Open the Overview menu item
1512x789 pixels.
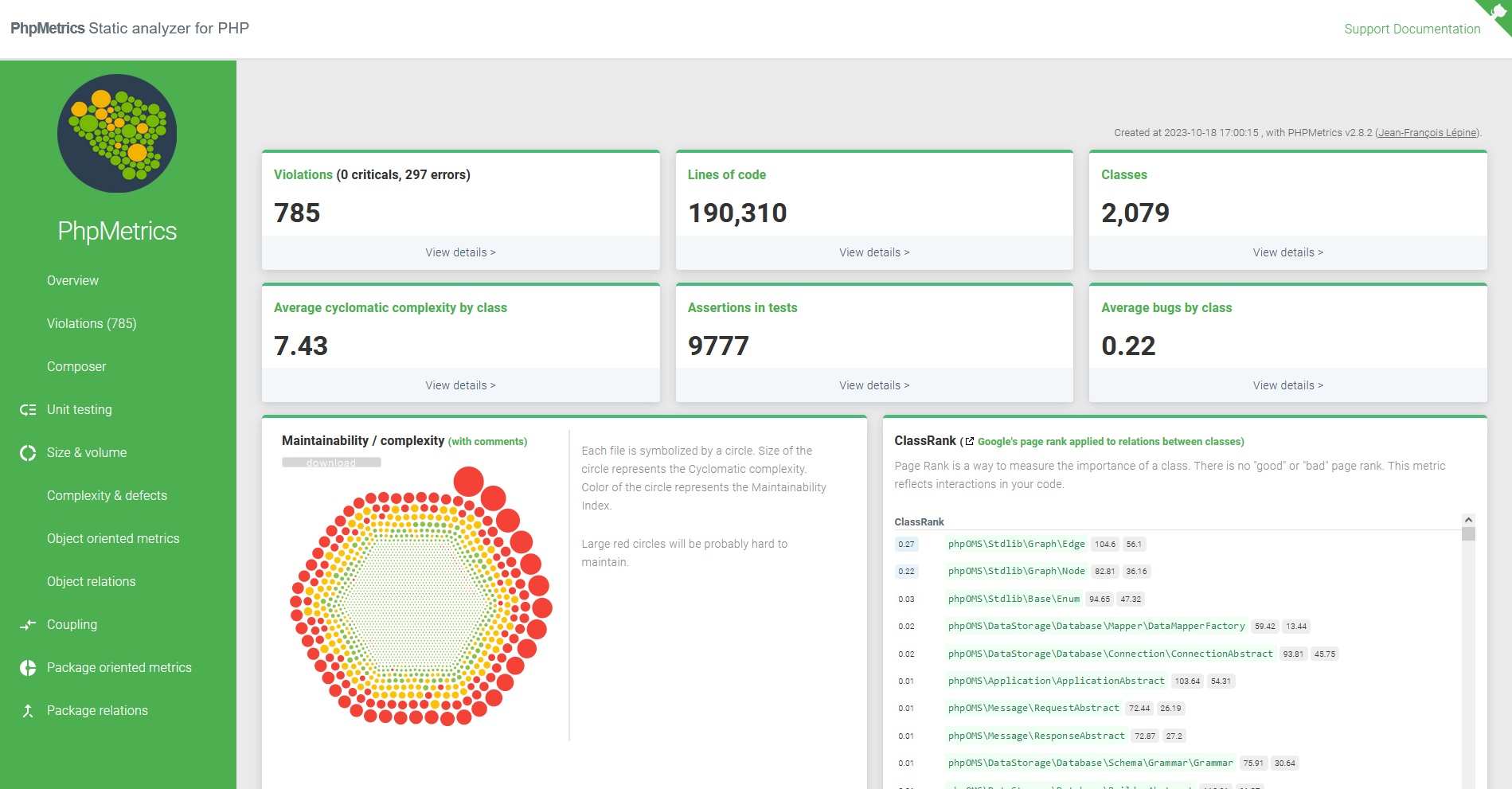(72, 280)
